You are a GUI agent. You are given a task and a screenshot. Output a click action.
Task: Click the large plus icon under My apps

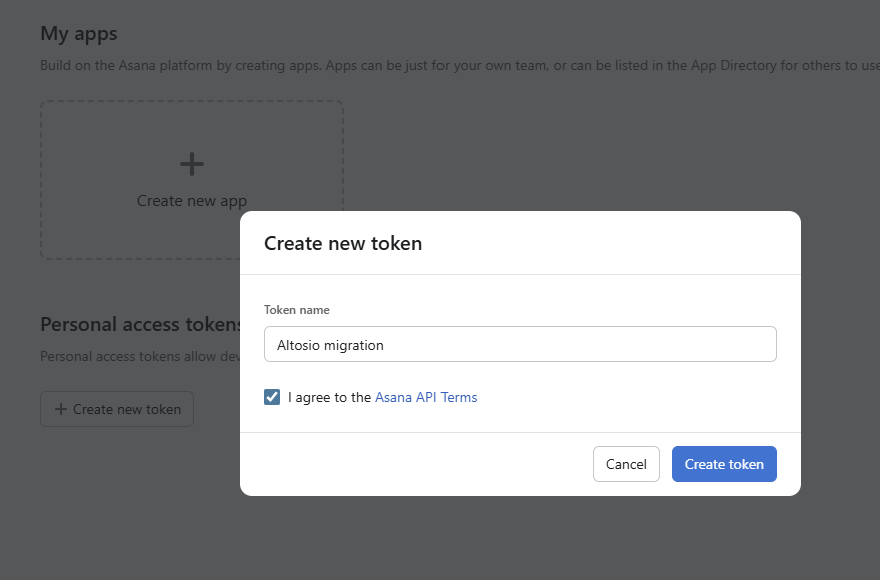191,164
